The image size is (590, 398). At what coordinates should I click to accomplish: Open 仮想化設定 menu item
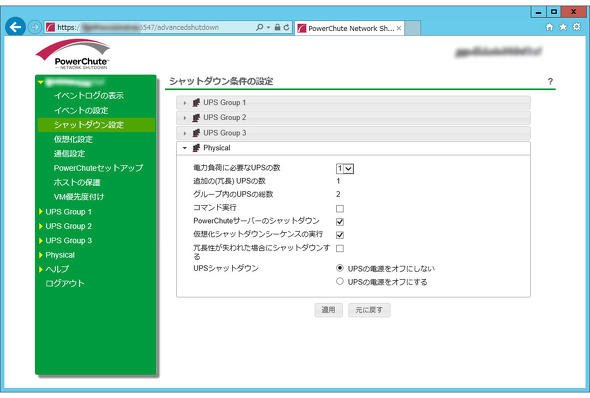tap(73, 139)
